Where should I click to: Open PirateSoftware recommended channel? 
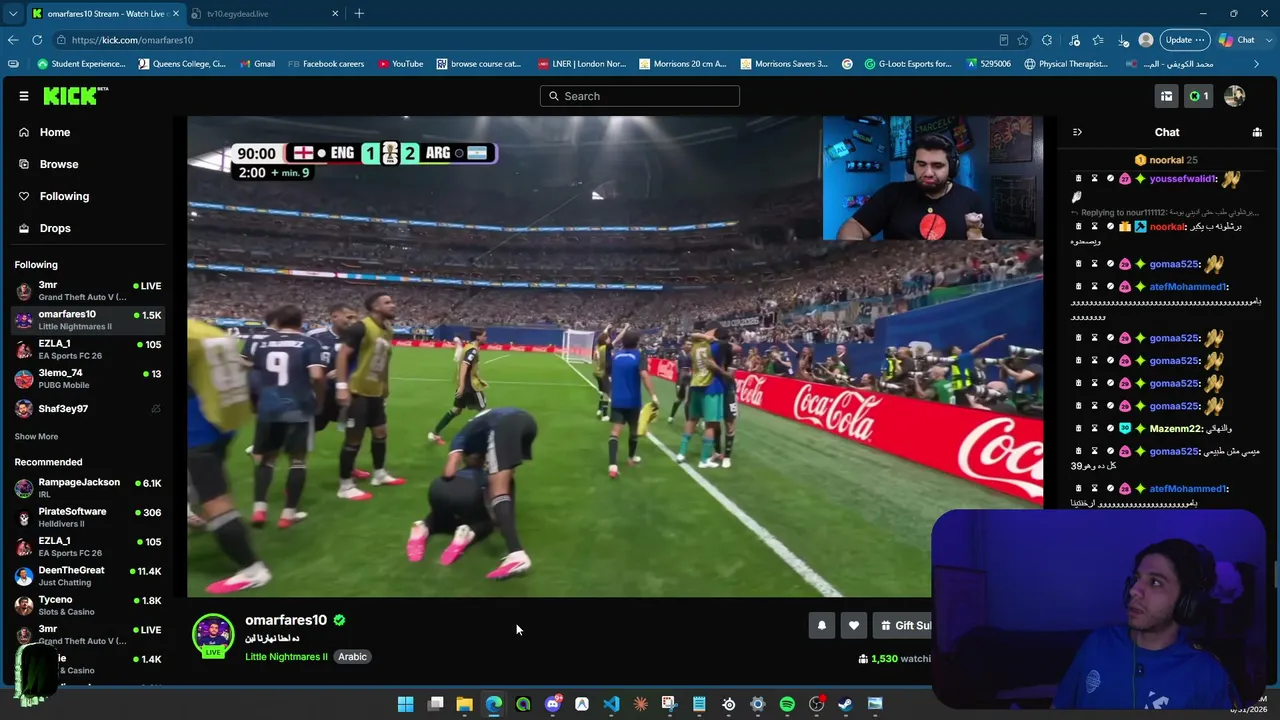click(88, 517)
